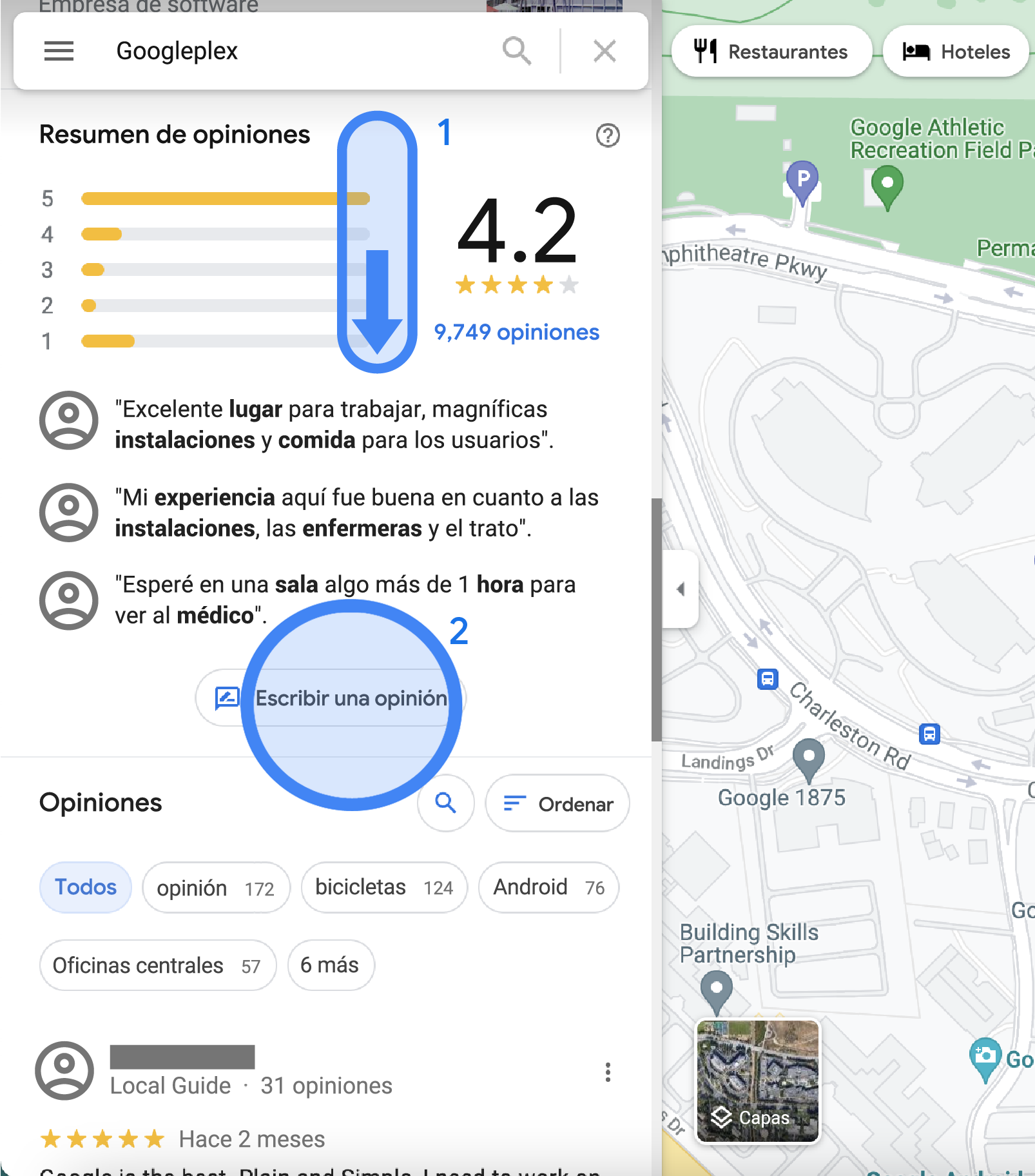The width and height of the screenshot is (1035, 1176).
Task: Select the Hoteles category chip
Action: pos(957,52)
